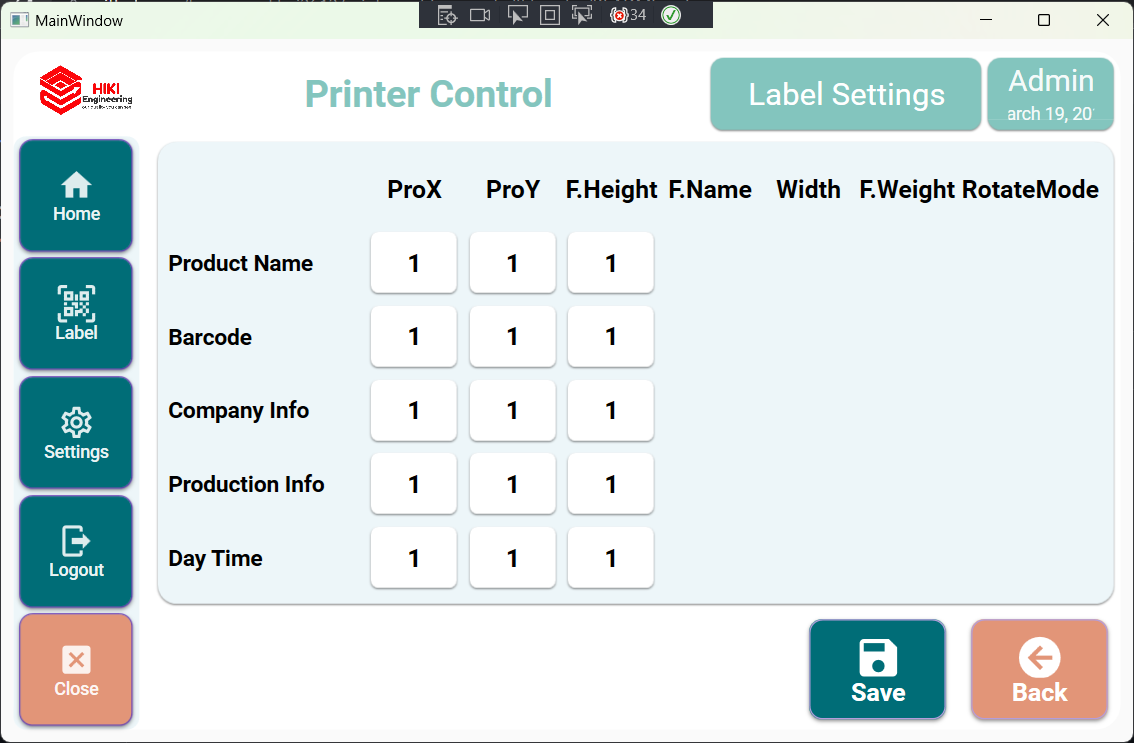Screen dimensions: 1134x743
Task: Open Label Settings
Action: (844, 94)
